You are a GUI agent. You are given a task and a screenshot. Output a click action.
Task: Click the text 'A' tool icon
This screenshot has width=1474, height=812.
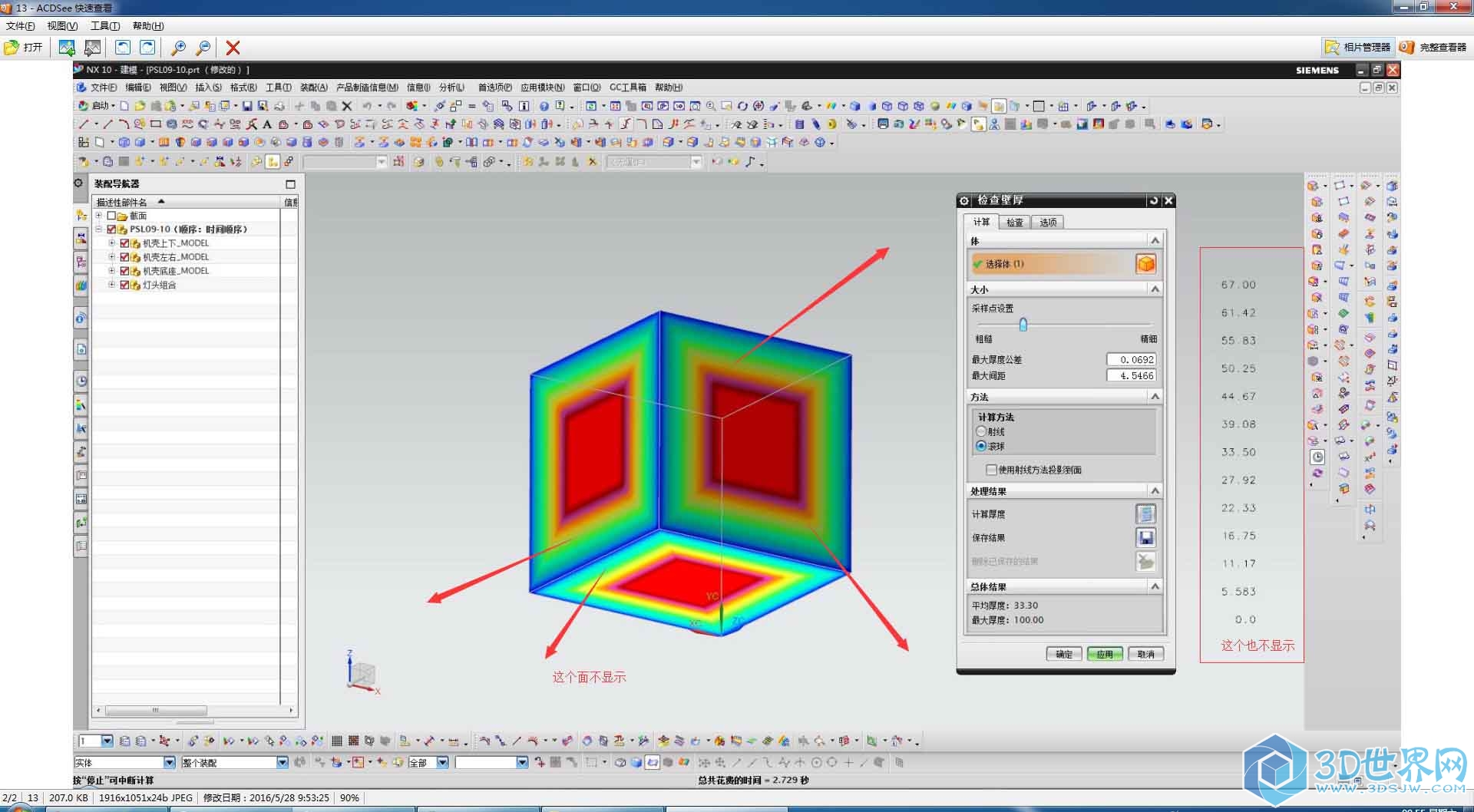[267, 124]
